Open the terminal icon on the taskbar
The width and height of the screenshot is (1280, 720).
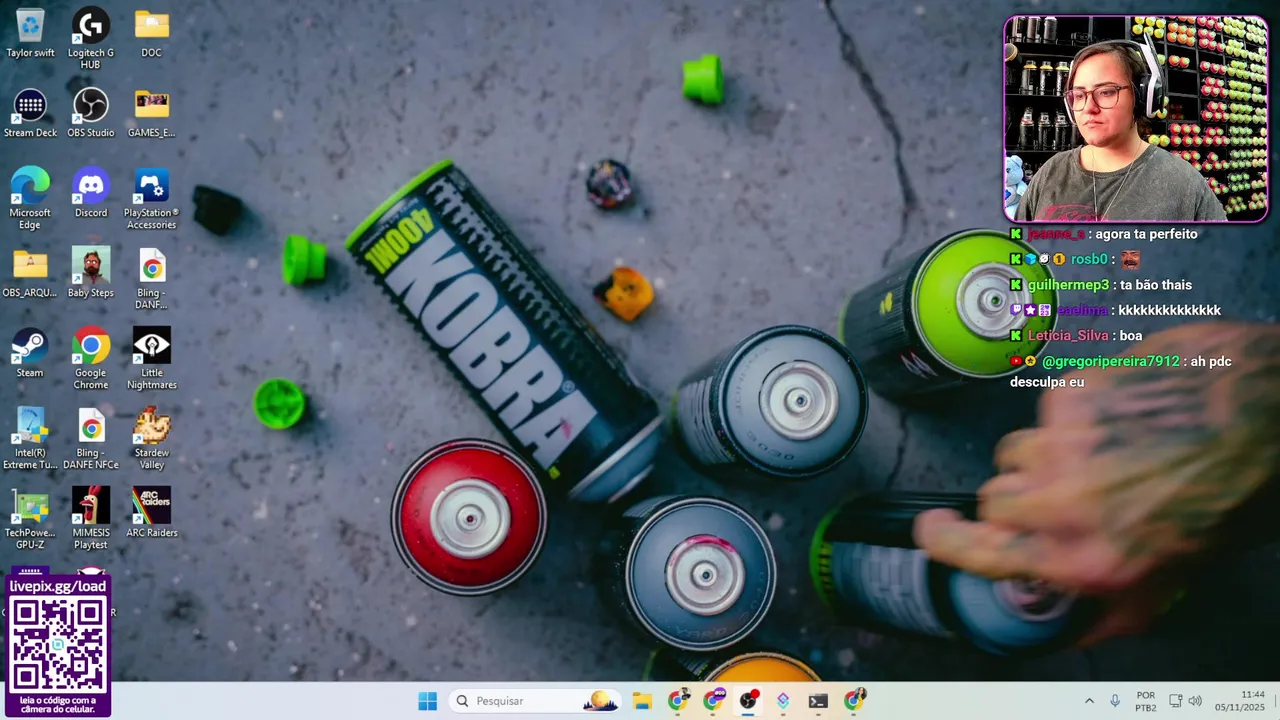tap(818, 701)
